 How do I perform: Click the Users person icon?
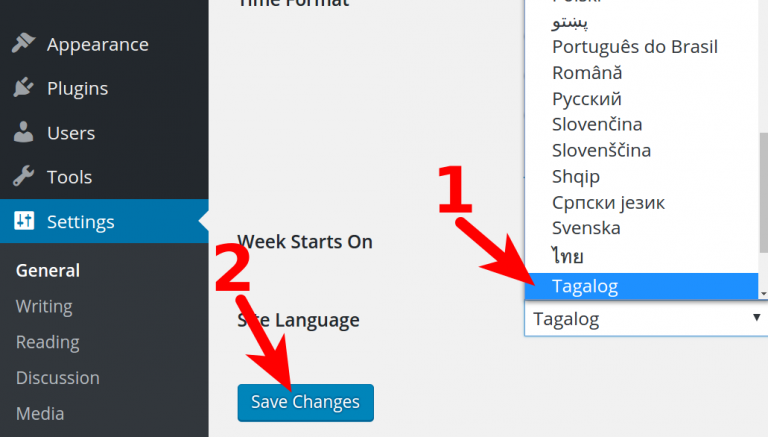coord(23,132)
